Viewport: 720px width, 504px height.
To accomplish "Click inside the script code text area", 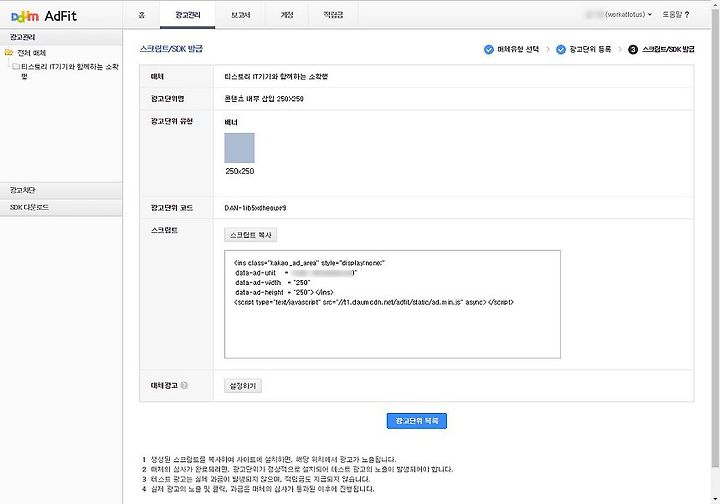I will pyautogui.click(x=392, y=304).
